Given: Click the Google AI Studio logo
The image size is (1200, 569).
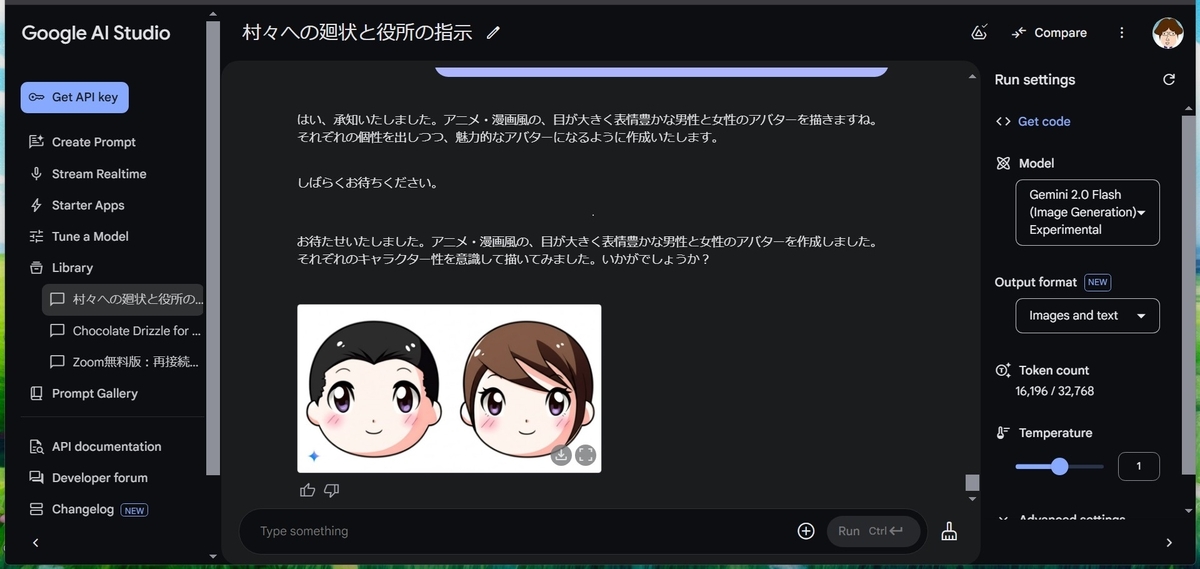Looking at the screenshot, I should (x=96, y=33).
